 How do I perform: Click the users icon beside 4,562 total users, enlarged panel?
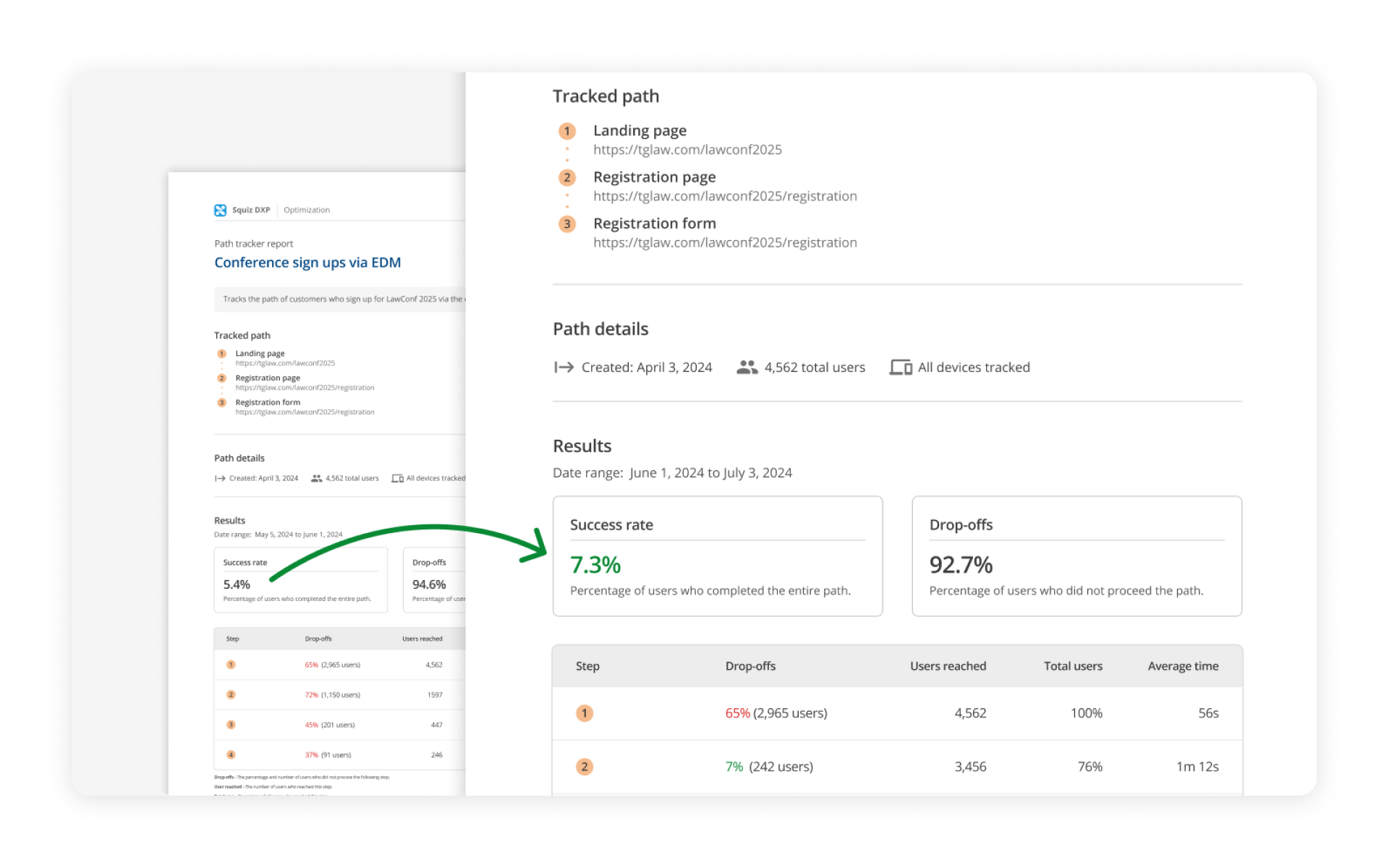point(747,367)
